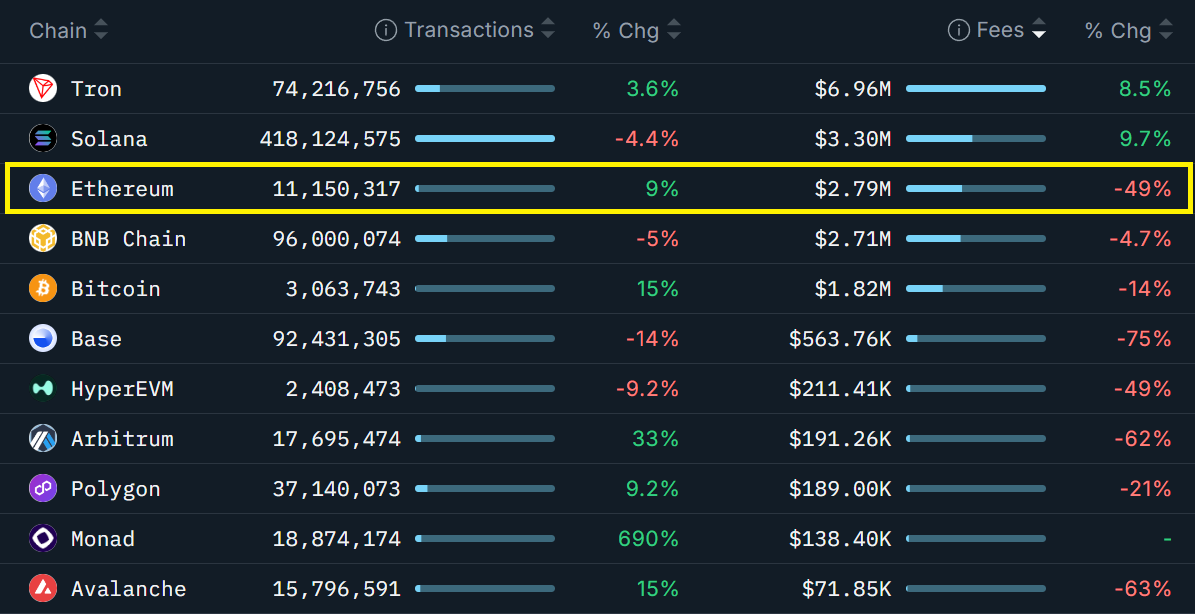
Task: Sort by the Transactions column chevron
Action: (x=548, y=29)
